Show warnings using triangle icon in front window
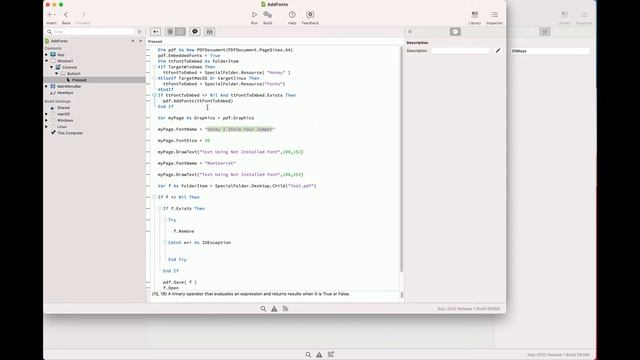 pos(274,309)
